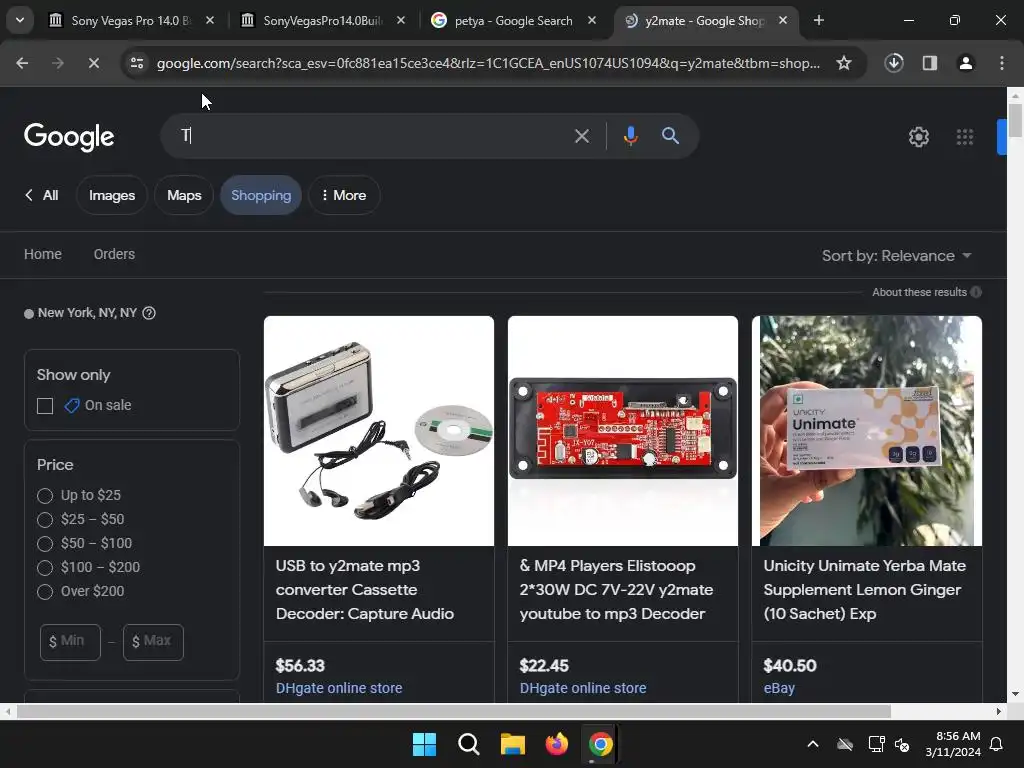
Task: Switch to petya - Google Search tab
Action: click(513, 21)
